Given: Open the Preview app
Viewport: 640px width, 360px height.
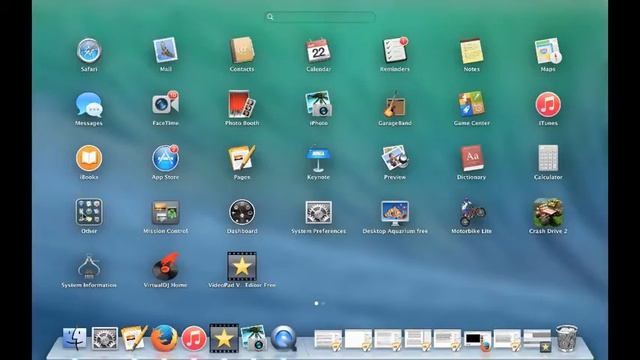Looking at the screenshot, I should [395, 158].
